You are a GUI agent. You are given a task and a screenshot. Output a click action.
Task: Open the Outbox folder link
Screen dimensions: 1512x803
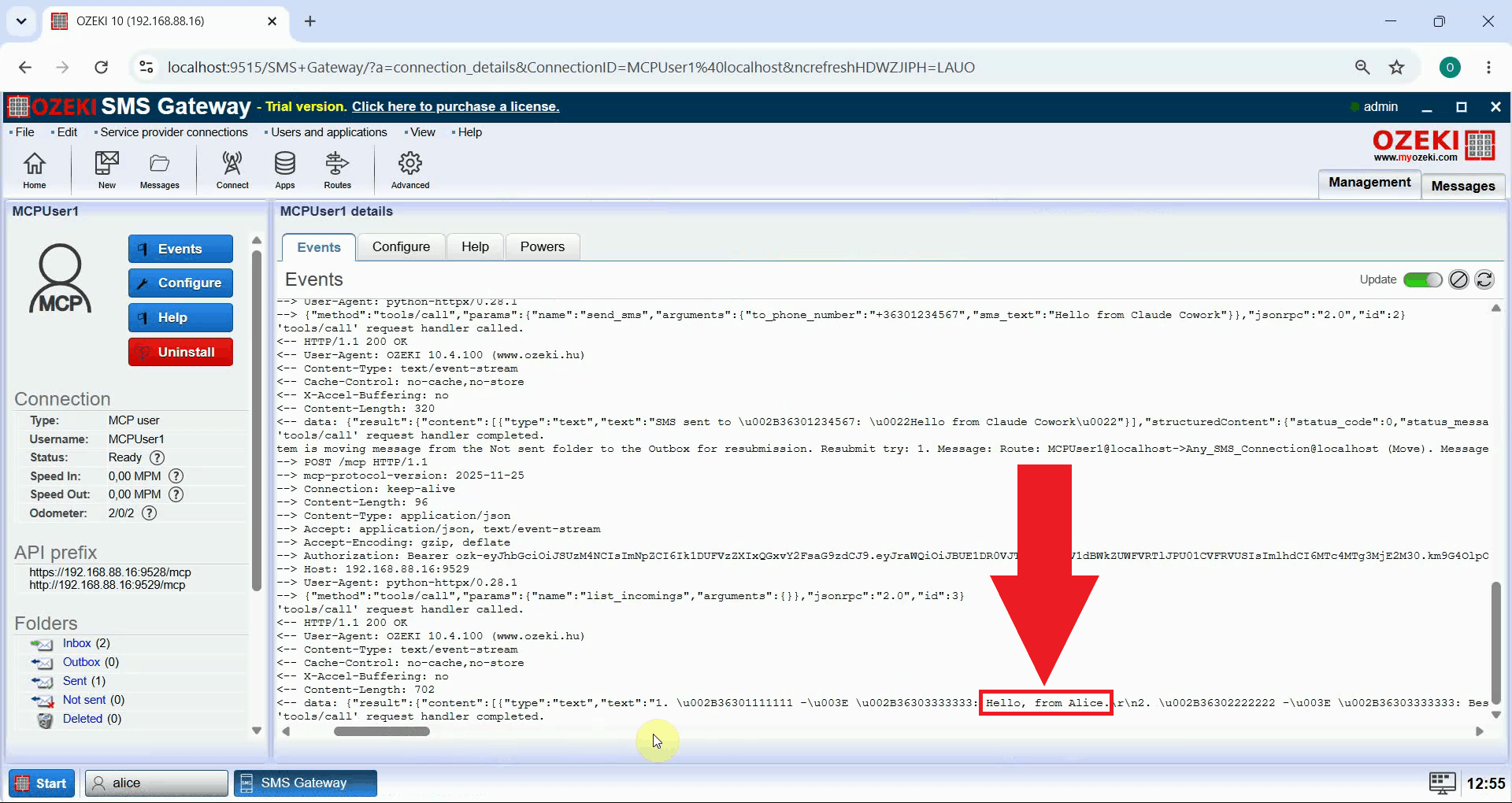(81, 662)
